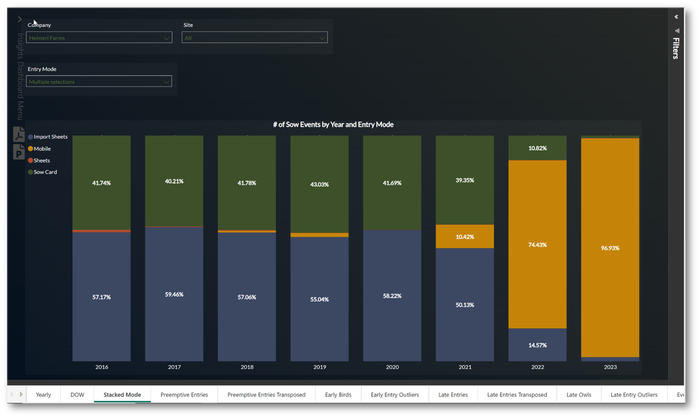This screenshot has width=700, height=418.
Task: Click the 2022 Import Sheets bar segment
Action: (537, 344)
